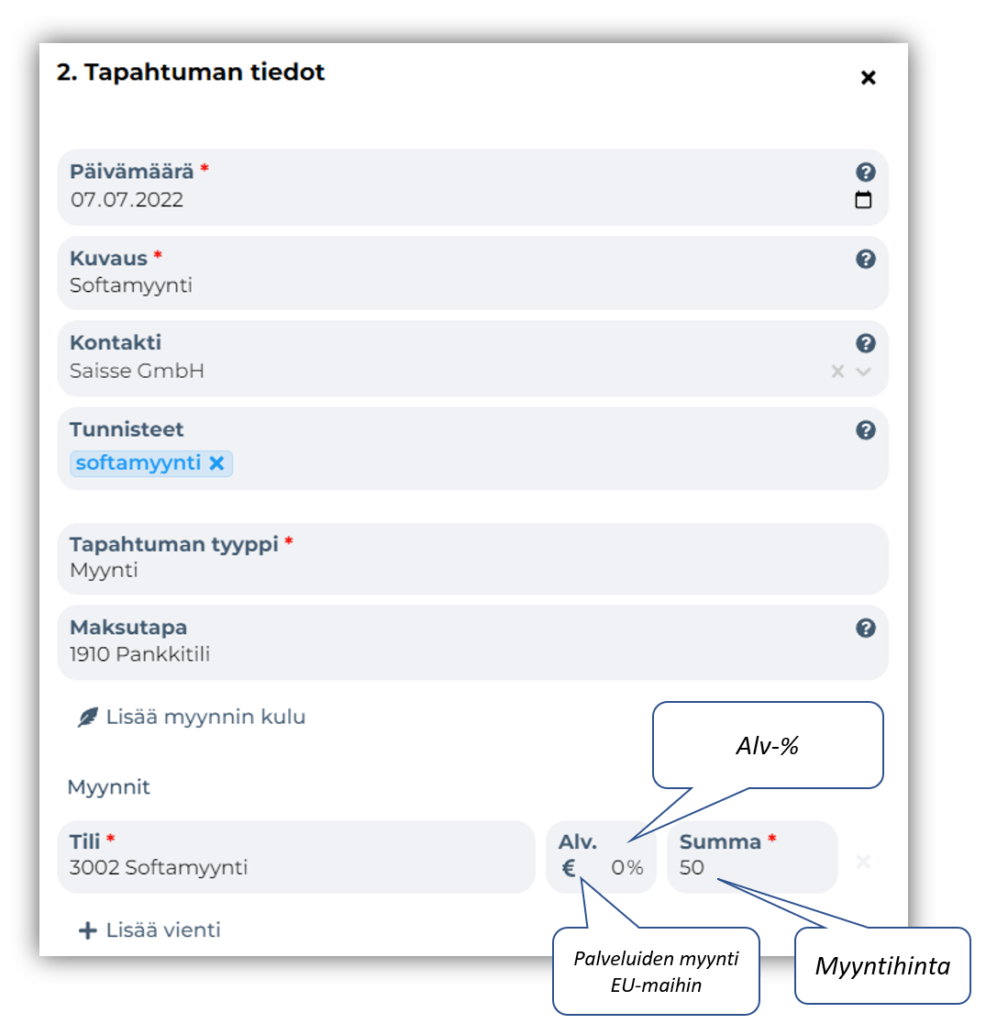
Task: Toggle the Alv euro symbol
Action: (x=569, y=868)
